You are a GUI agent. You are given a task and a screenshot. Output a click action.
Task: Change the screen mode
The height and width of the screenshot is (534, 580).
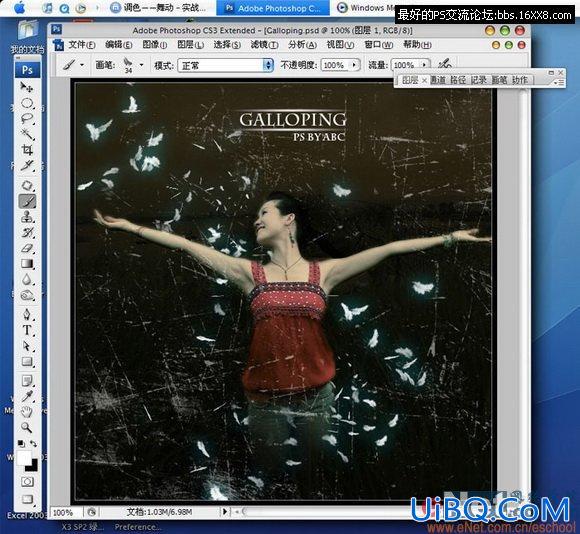click(x=27, y=499)
